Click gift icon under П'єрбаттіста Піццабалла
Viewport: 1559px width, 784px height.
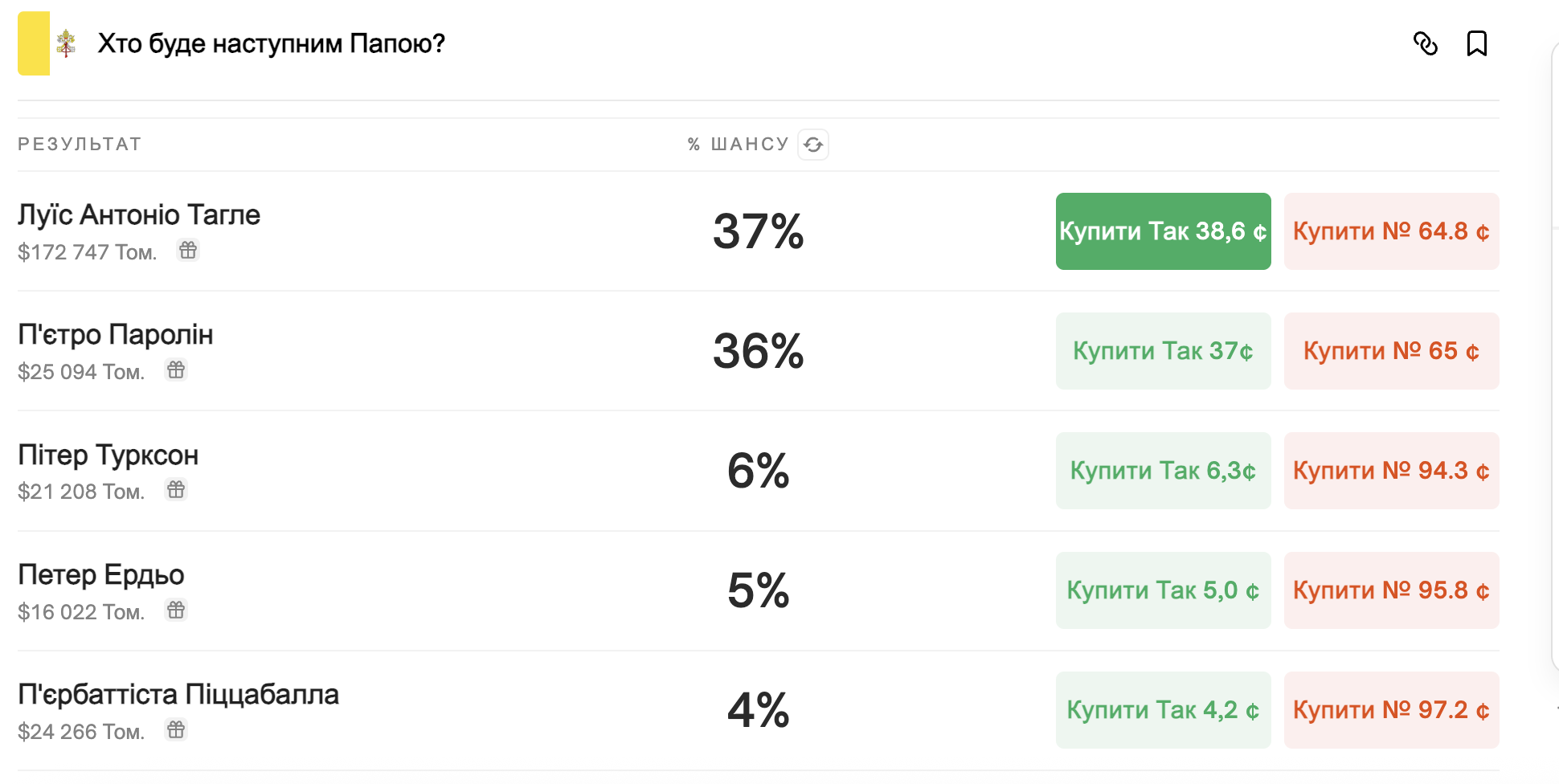point(176,730)
